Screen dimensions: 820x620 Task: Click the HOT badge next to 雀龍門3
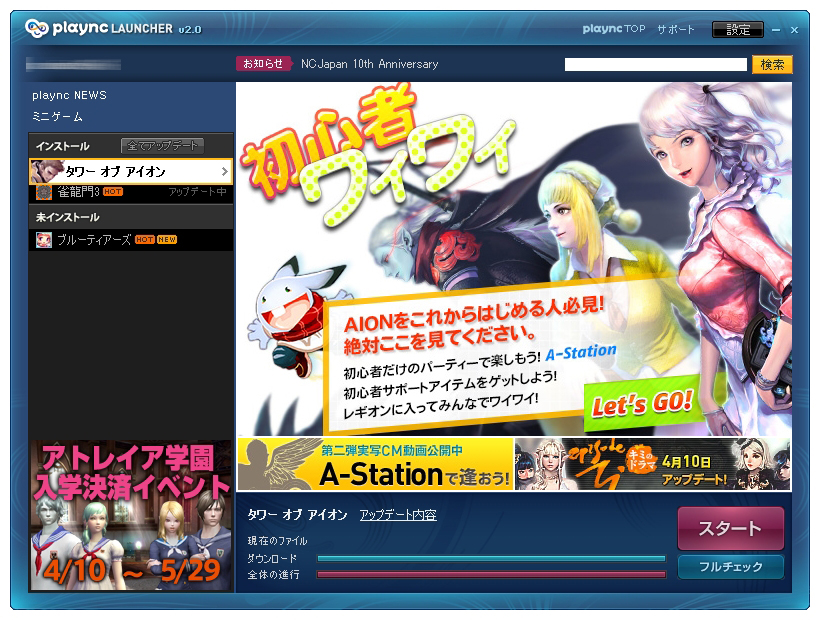point(113,192)
